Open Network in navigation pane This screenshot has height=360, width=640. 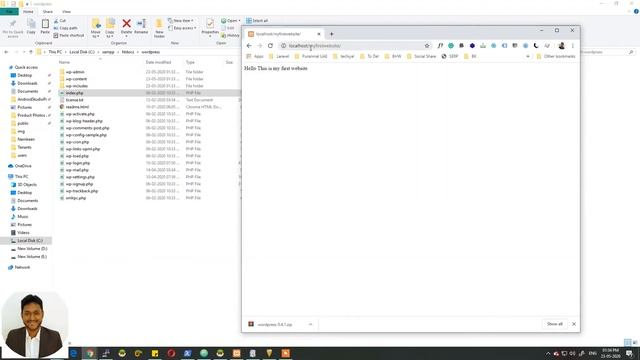[22, 267]
